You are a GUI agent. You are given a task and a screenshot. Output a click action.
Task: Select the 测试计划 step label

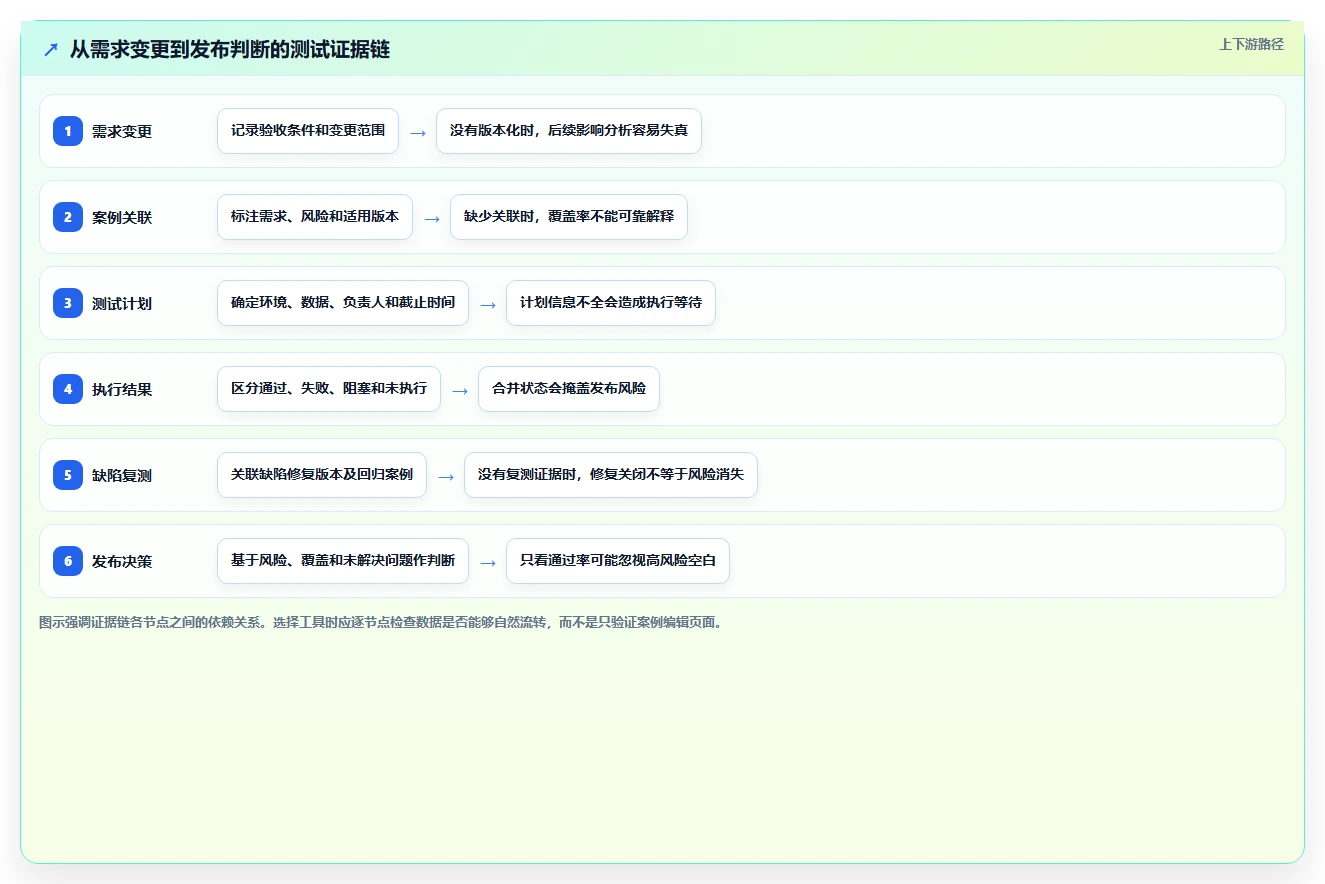point(122,303)
